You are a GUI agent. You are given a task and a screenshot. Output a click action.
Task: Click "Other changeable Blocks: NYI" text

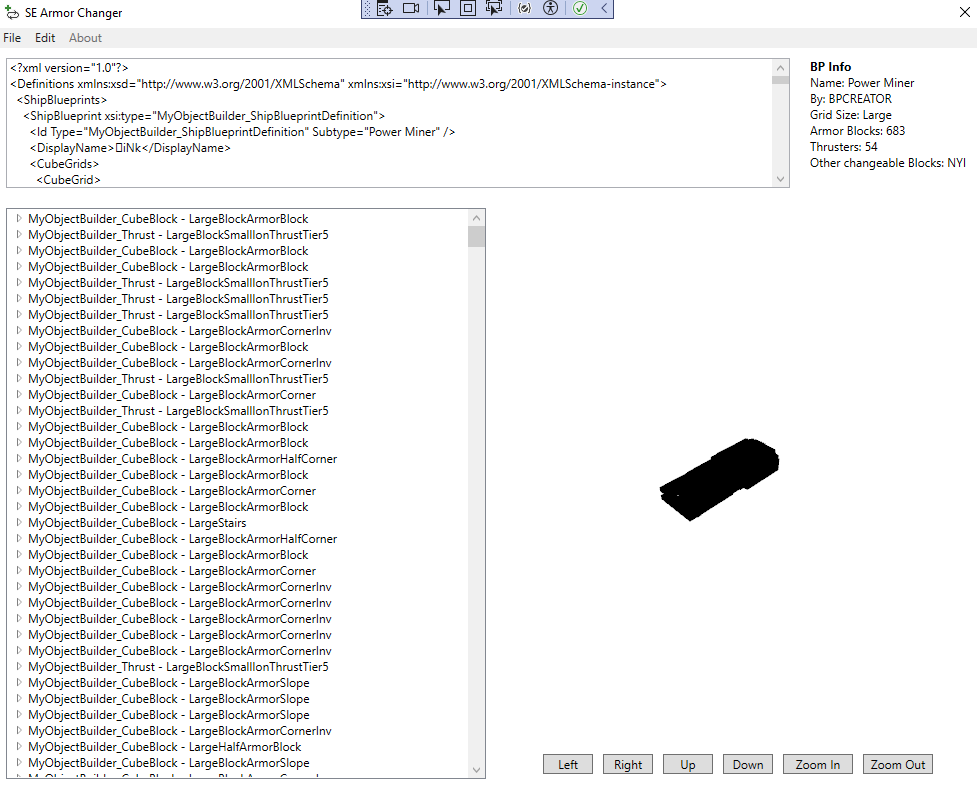pyautogui.click(x=887, y=163)
